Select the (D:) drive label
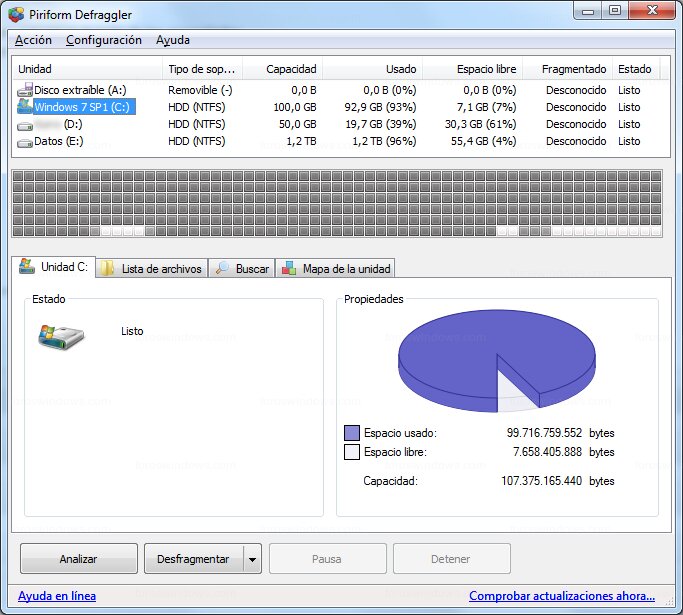 (73, 124)
